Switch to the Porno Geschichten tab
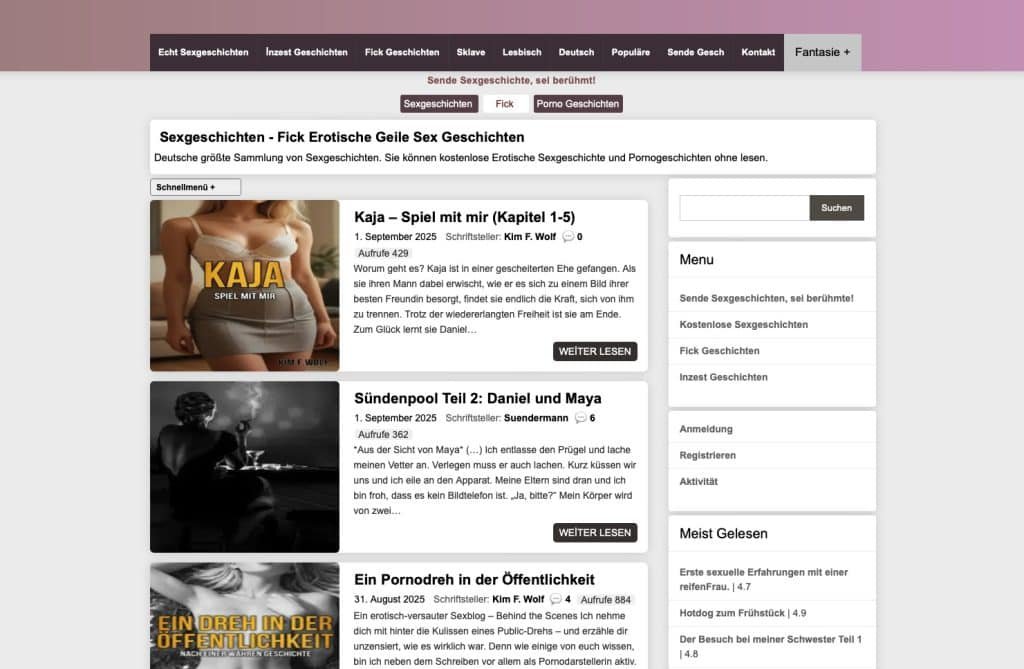This screenshot has width=1024, height=669. click(579, 103)
